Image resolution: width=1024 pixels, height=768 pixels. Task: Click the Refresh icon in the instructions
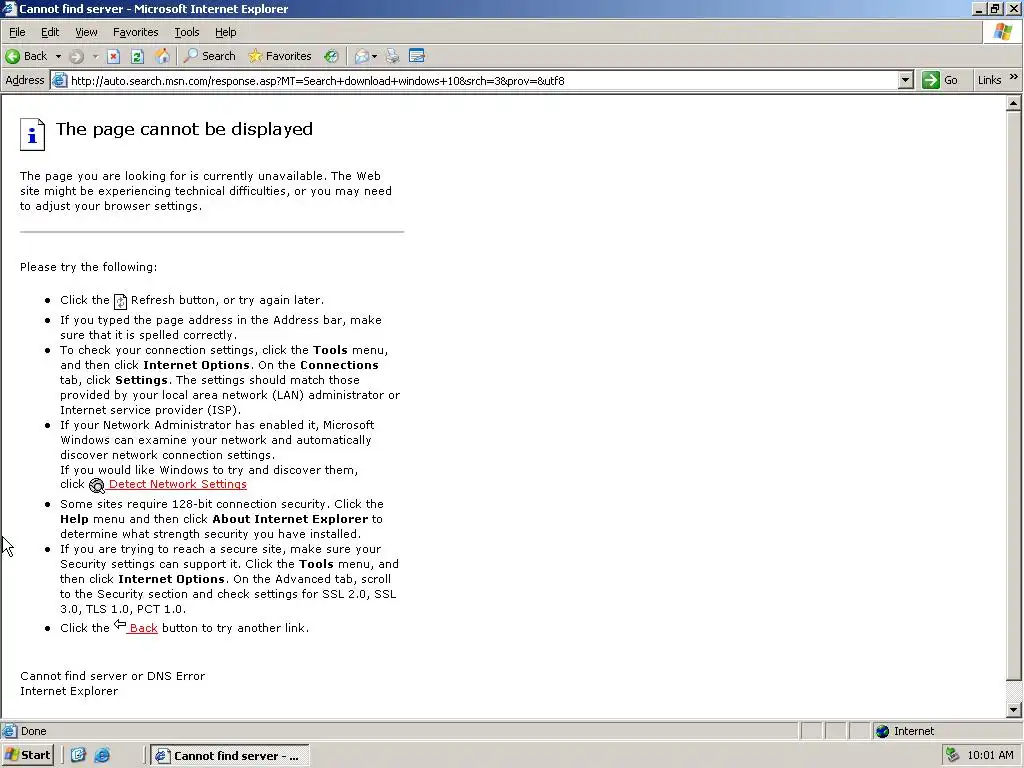coord(120,301)
